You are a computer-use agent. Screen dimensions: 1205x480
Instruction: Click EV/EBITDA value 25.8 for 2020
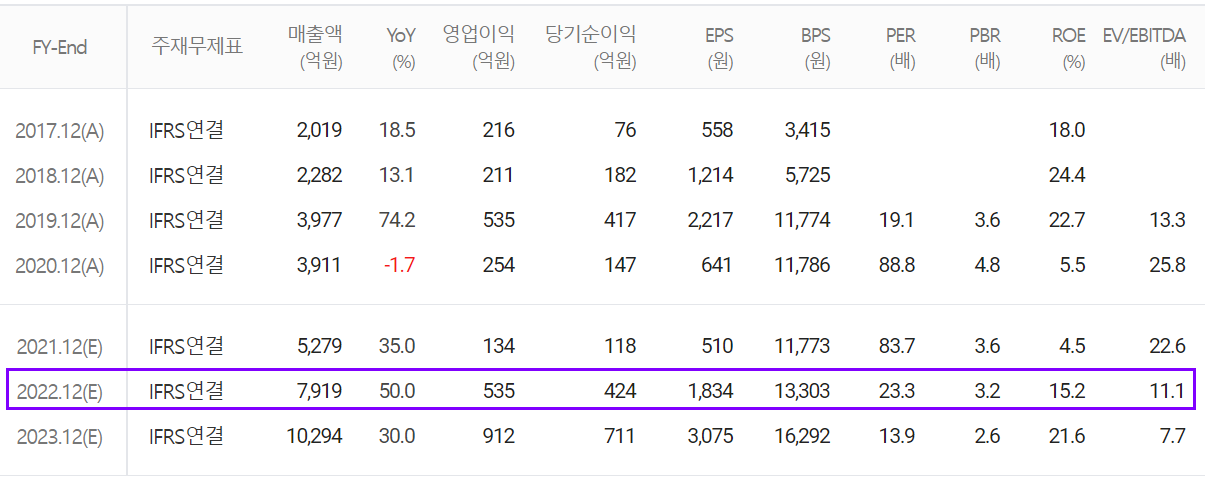tap(1167, 265)
